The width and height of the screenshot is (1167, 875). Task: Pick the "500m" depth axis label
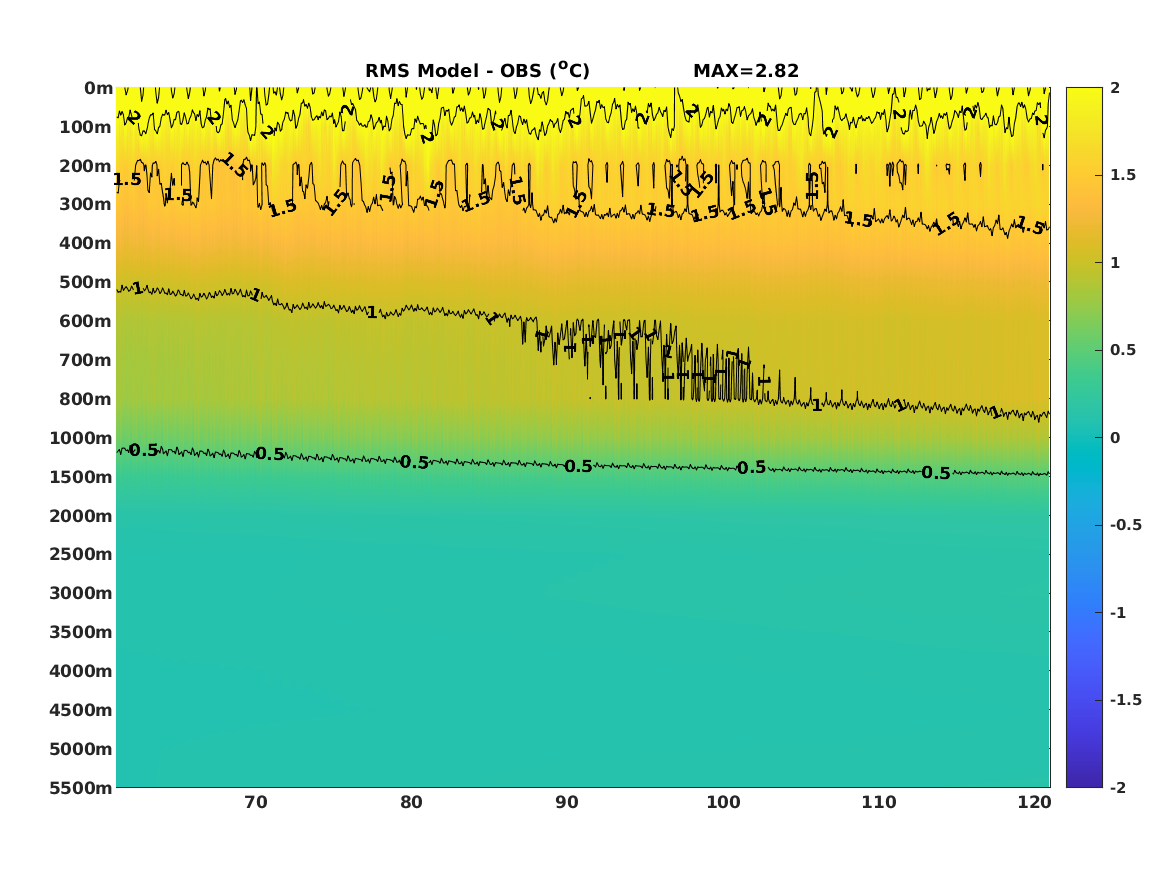pyautogui.click(x=86, y=283)
